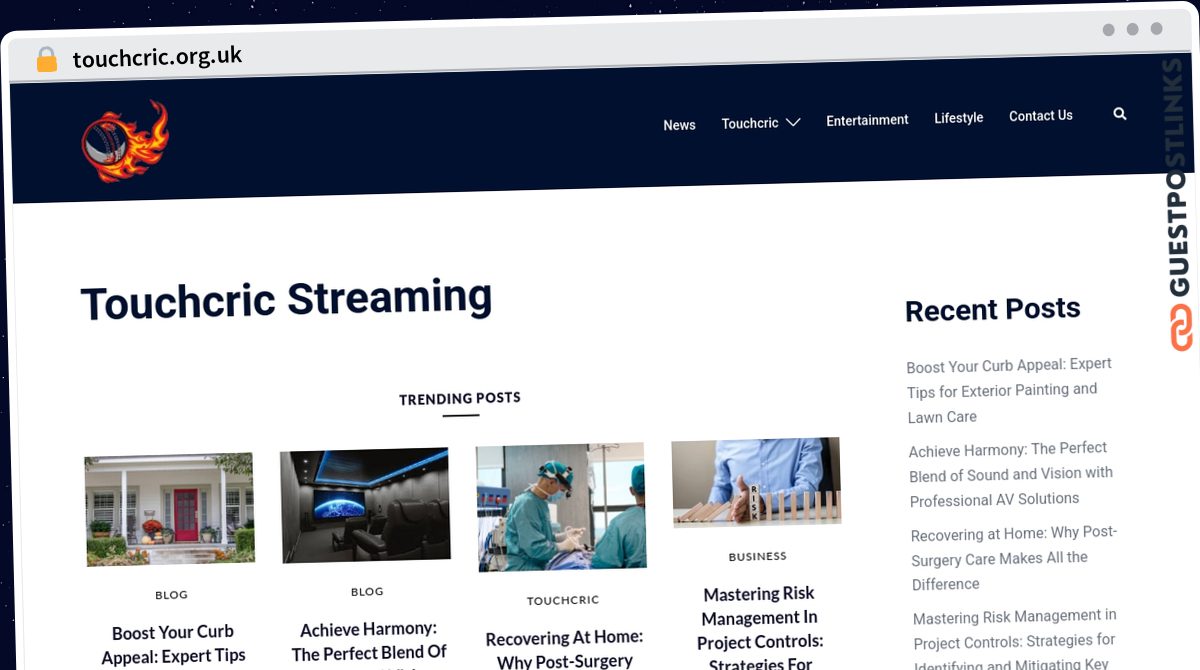Open the risk dominoes thumbnail
This screenshot has width=1200, height=670.
point(757,481)
